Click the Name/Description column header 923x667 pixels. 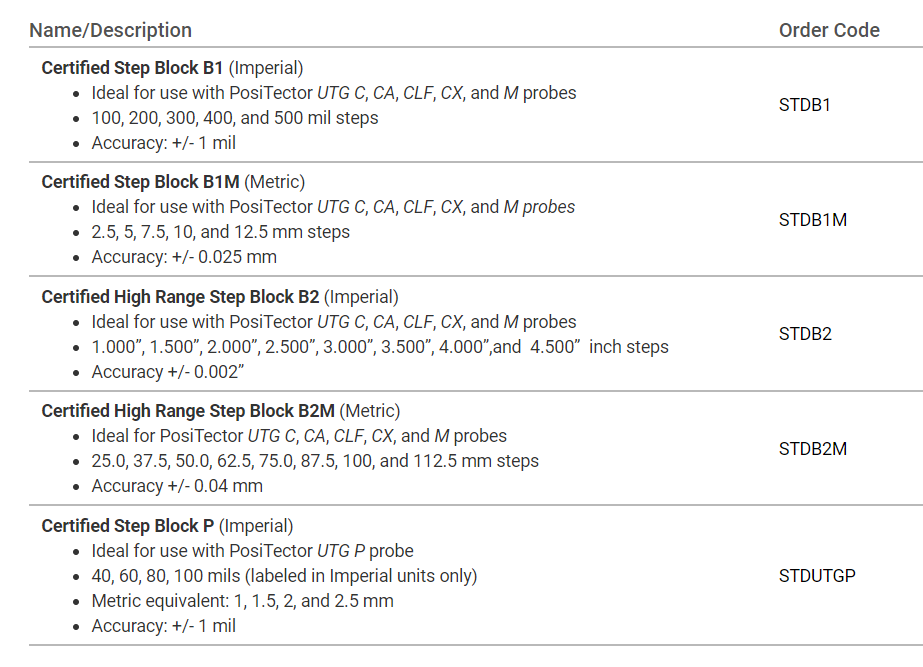tap(110, 30)
